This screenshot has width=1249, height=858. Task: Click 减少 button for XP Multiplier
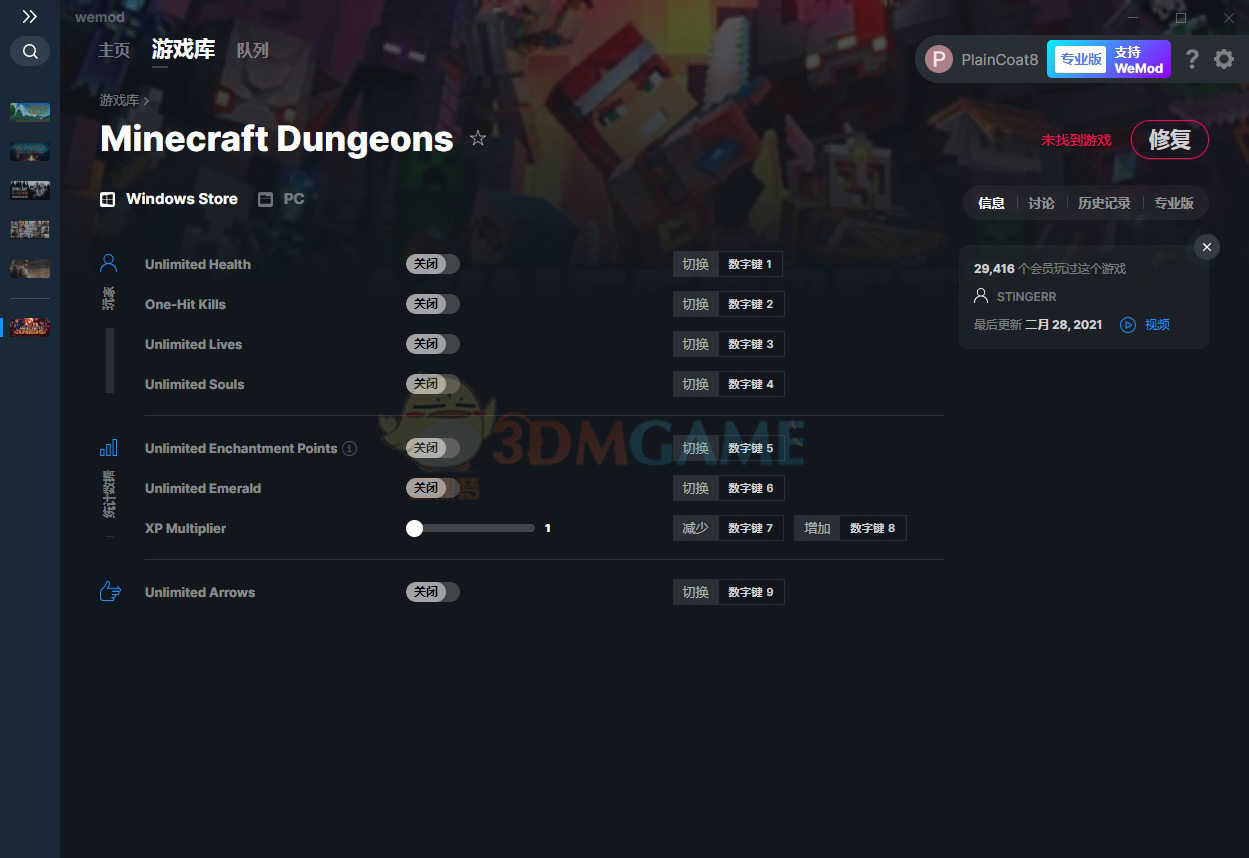coord(696,528)
